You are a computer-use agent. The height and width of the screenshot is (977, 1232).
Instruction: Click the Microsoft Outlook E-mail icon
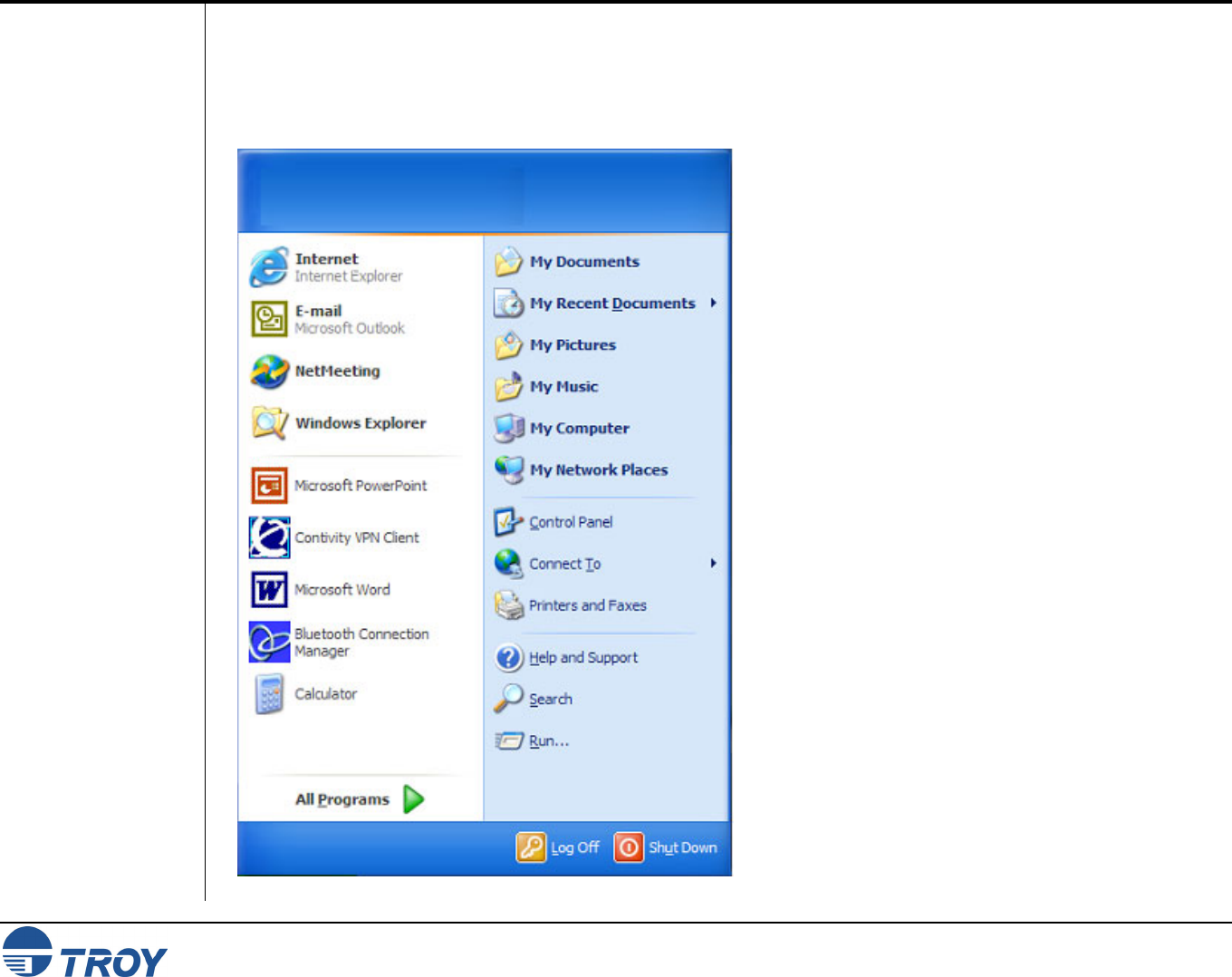point(269,319)
